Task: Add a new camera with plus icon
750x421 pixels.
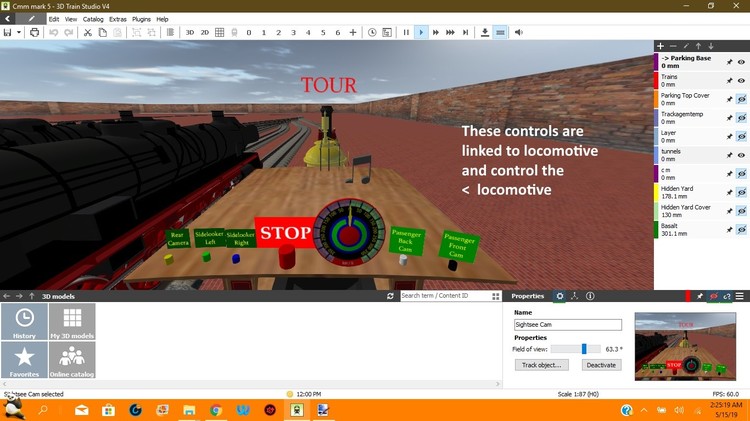Action: tap(353, 33)
